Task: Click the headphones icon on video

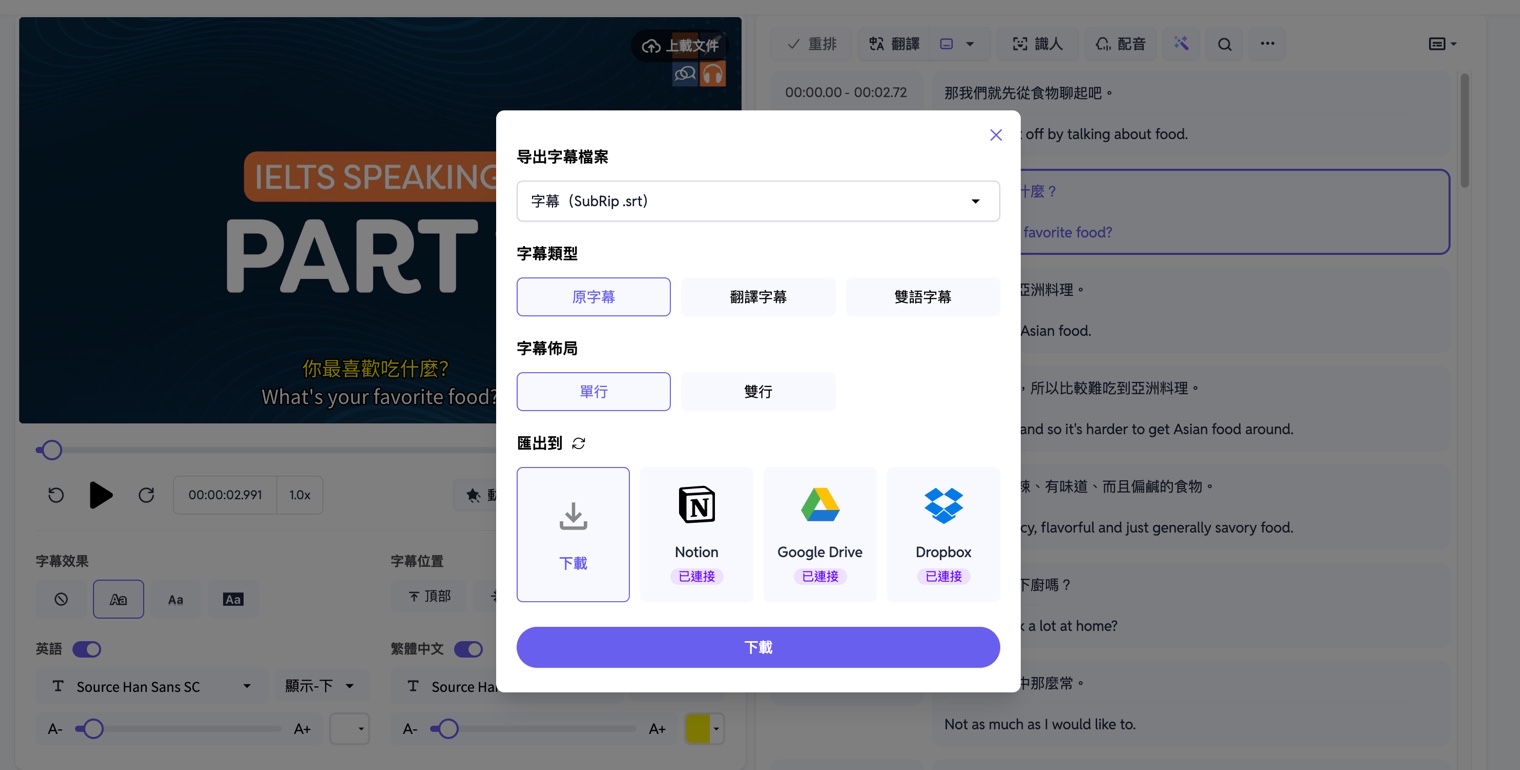Action: click(712, 74)
